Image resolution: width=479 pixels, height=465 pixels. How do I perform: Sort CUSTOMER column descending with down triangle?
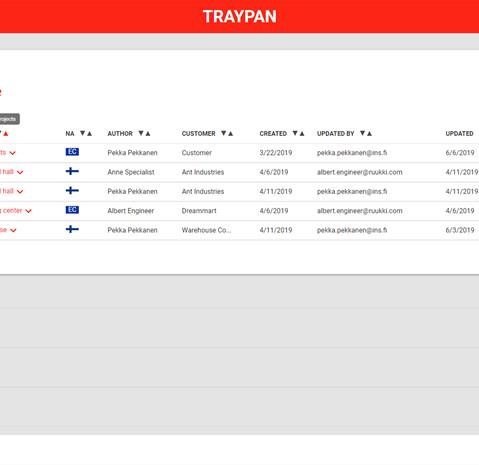(224, 133)
